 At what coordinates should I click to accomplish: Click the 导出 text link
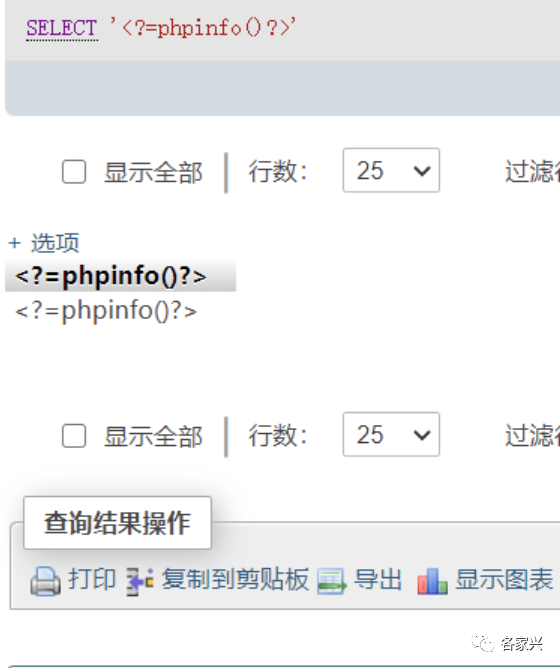[378, 579]
